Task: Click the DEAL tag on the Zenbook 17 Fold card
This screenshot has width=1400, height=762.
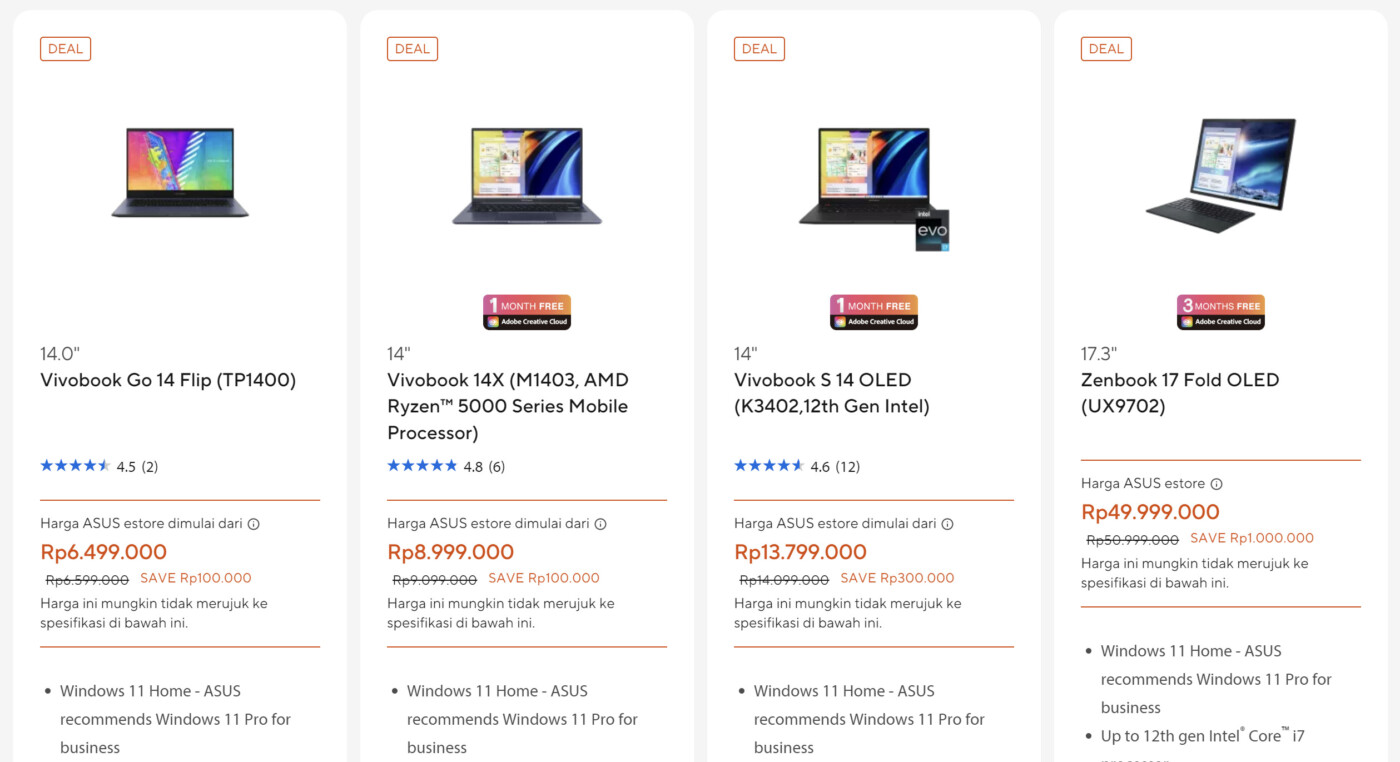Action: pyautogui.click(x=1106, y=47)
